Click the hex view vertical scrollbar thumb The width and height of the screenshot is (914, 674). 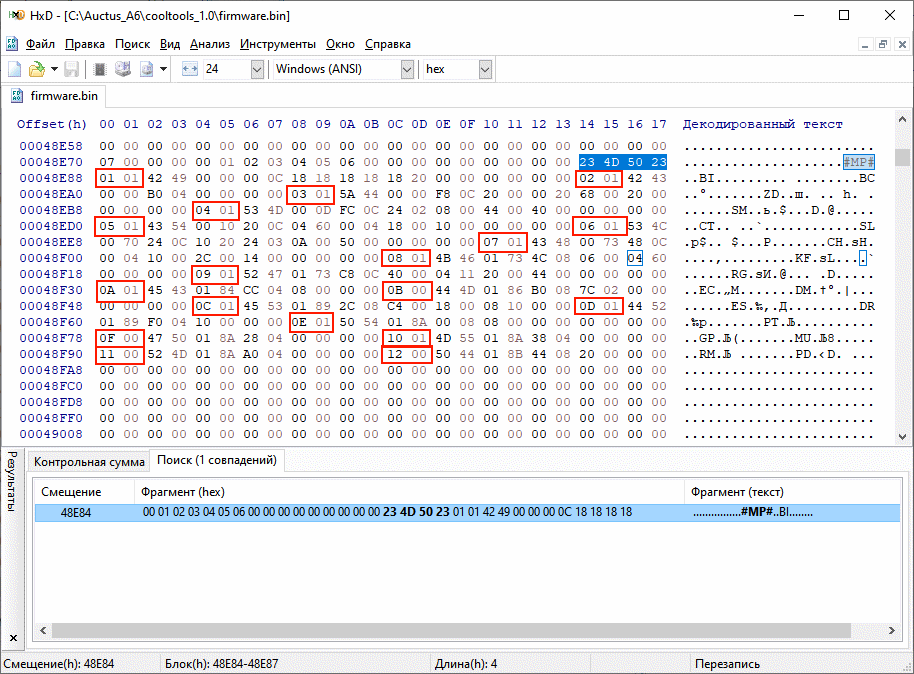click(902, 157)
